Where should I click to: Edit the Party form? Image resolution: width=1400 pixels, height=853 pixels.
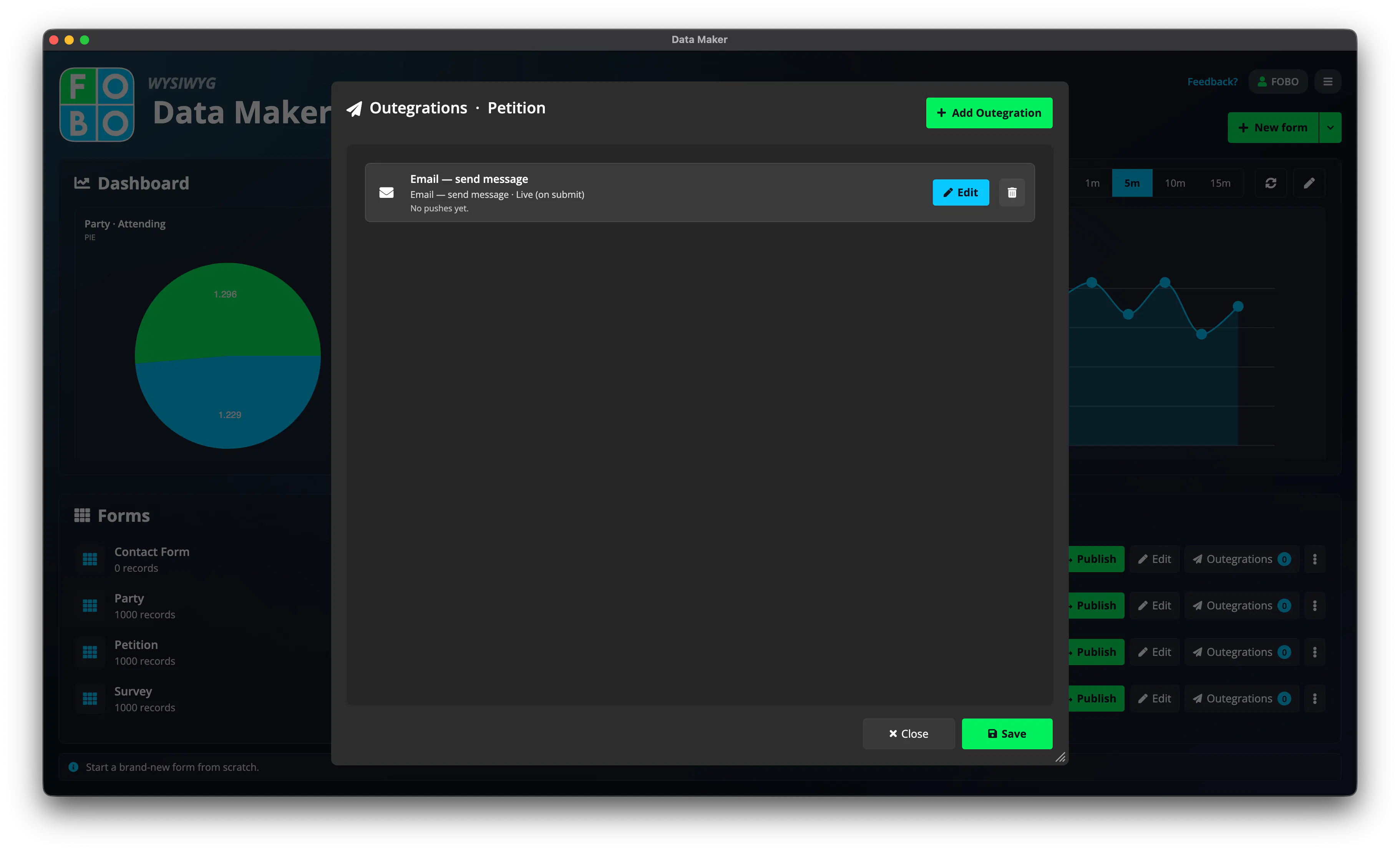(x=1154, y=606)
